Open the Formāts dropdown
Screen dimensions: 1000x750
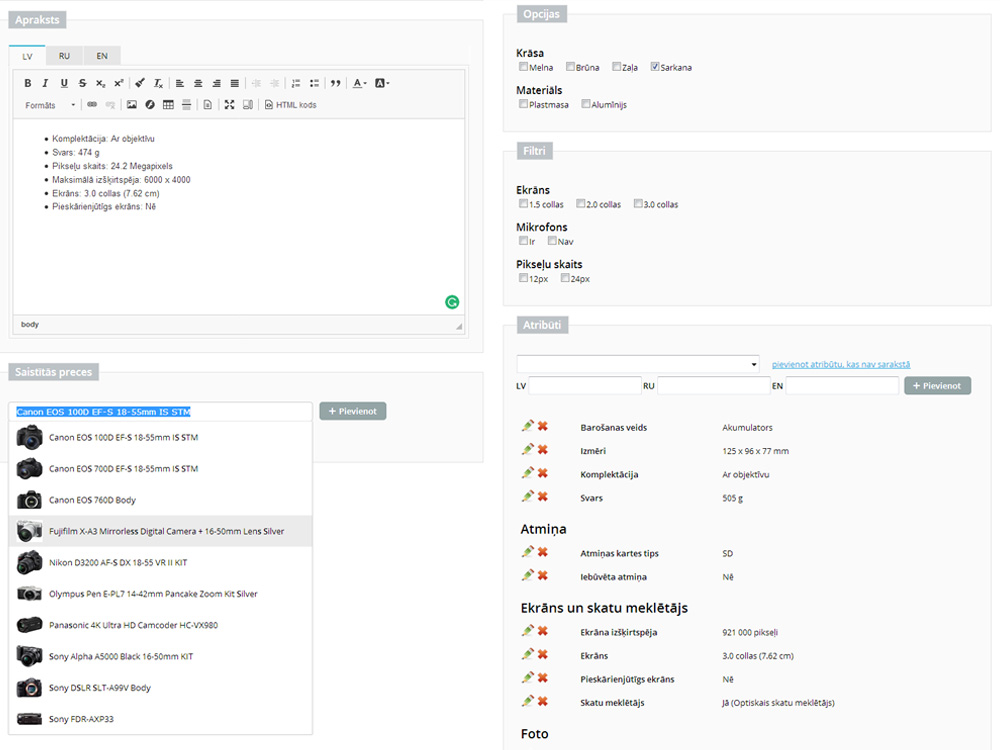(51, 105)
